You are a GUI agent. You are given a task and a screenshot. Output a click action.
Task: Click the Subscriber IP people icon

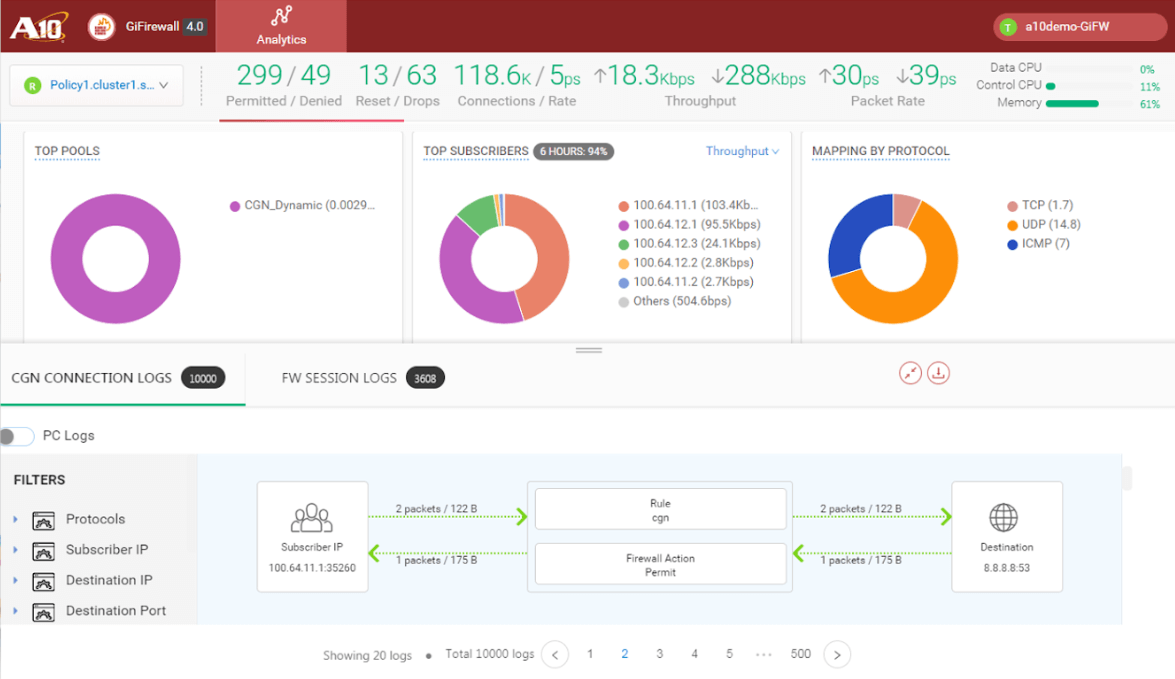311,518
